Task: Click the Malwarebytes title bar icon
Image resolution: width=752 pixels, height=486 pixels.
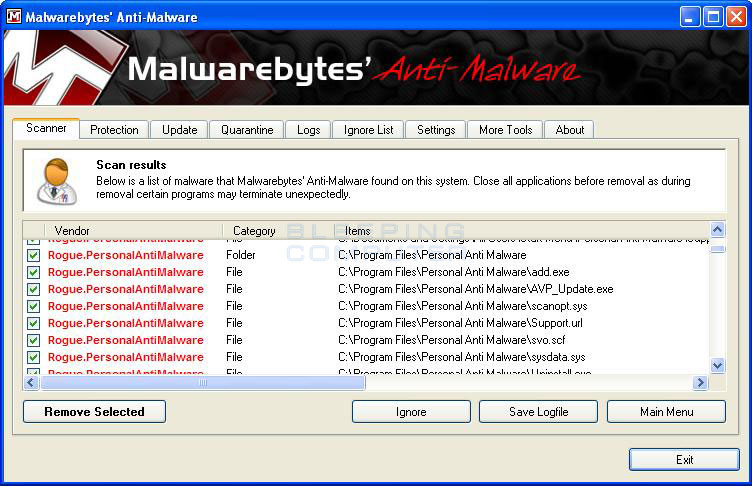Action: click(x=14, y=16)
